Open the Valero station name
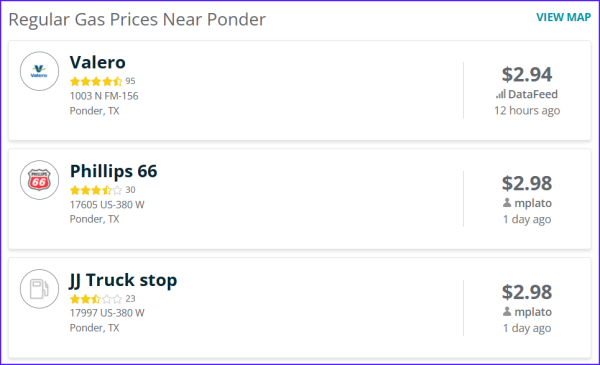 (98, 62)
